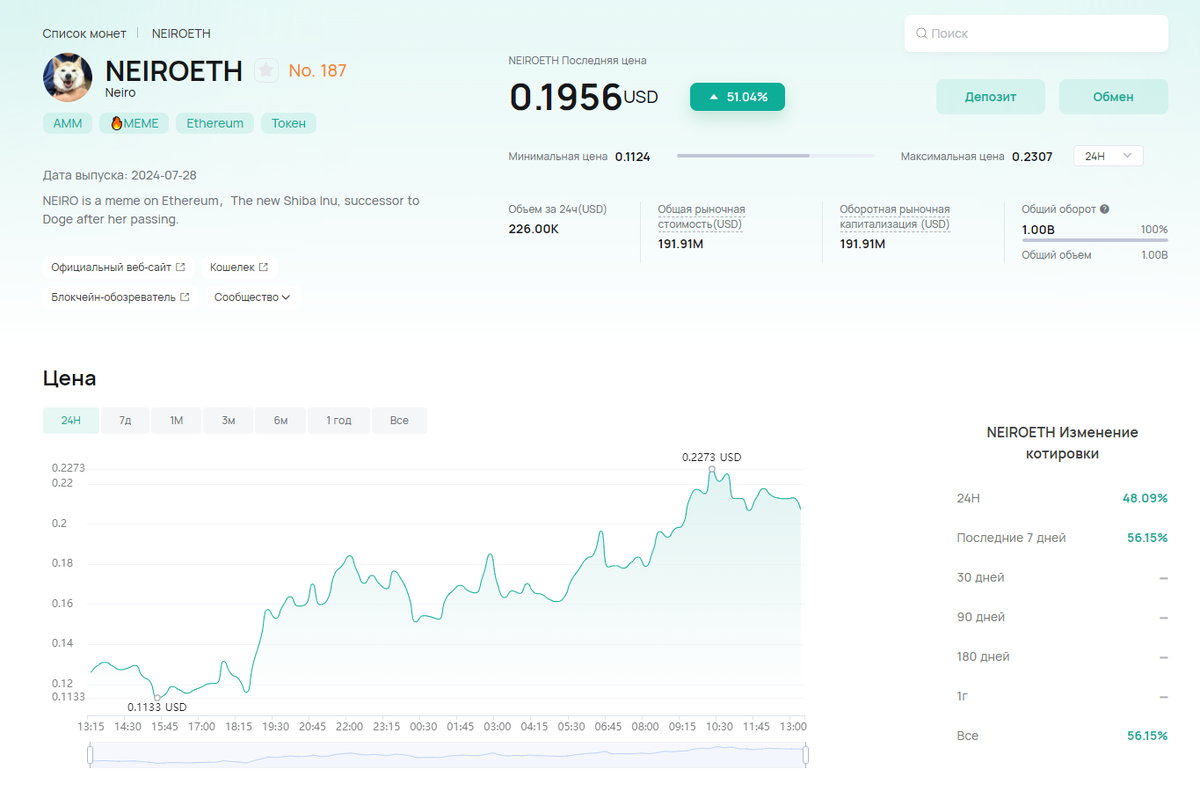Click the Депозит button
This screenshot has width=1200, height=799.
pos(990,97)
